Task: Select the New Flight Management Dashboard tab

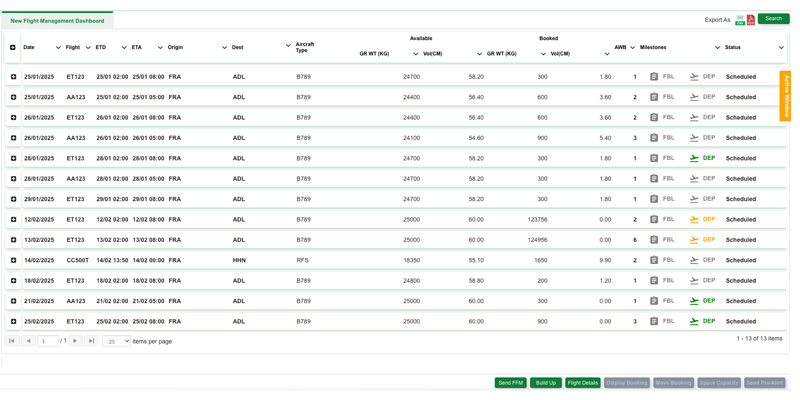Action: click(57, 20)
